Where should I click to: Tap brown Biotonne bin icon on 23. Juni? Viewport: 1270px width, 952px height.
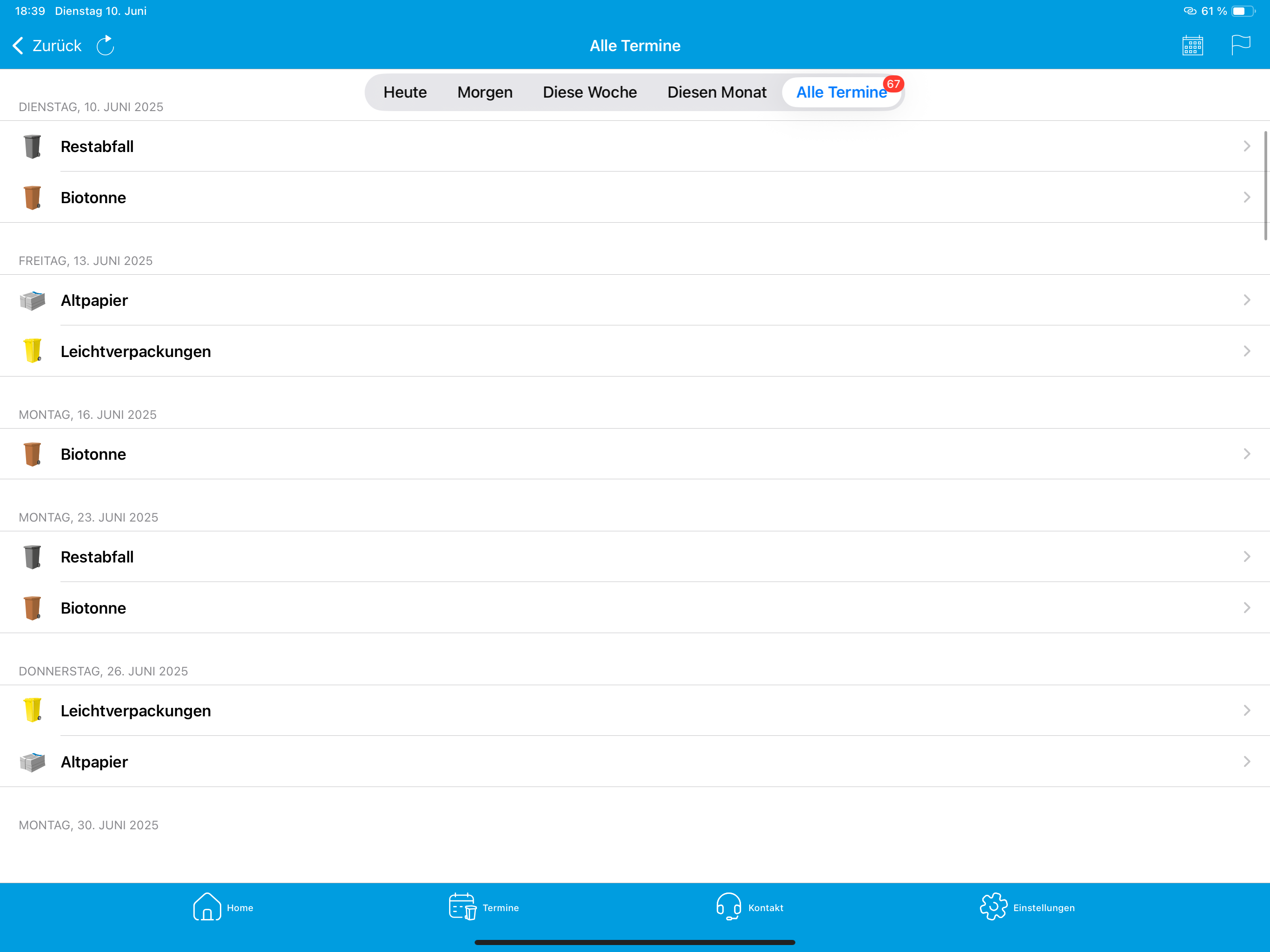[x=33, y=608]
